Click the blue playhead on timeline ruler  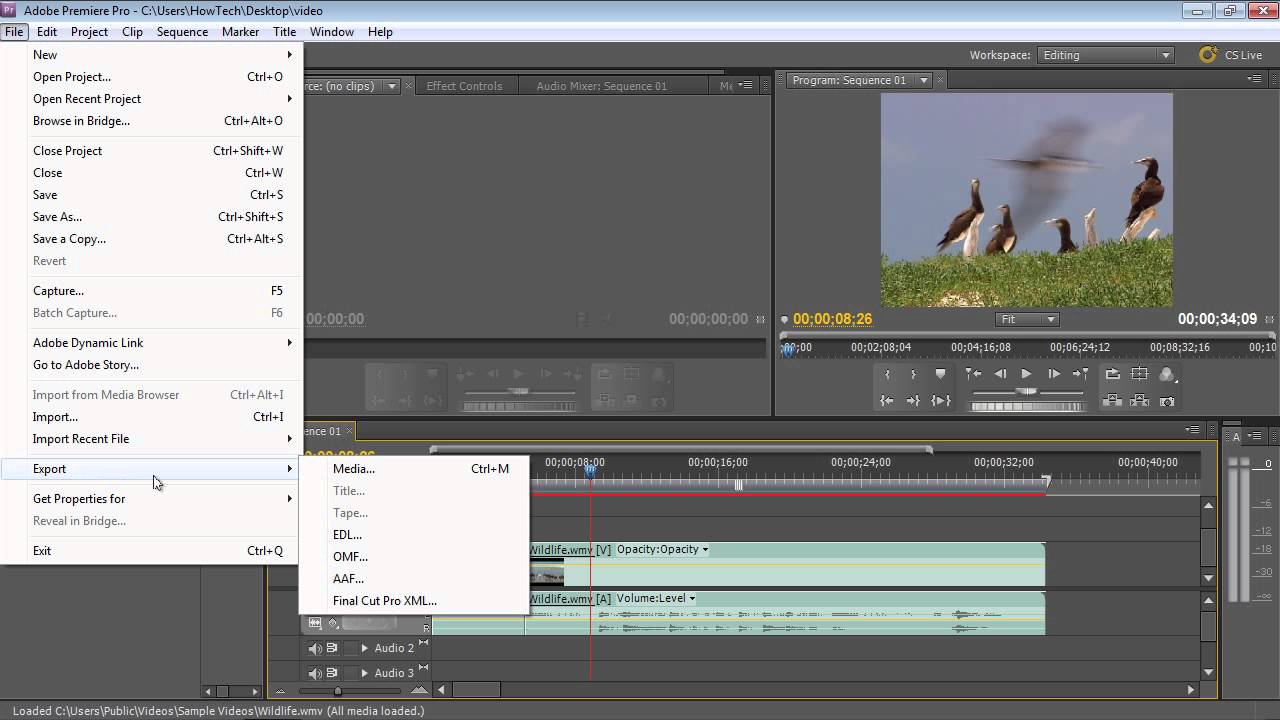coord(590,470)
